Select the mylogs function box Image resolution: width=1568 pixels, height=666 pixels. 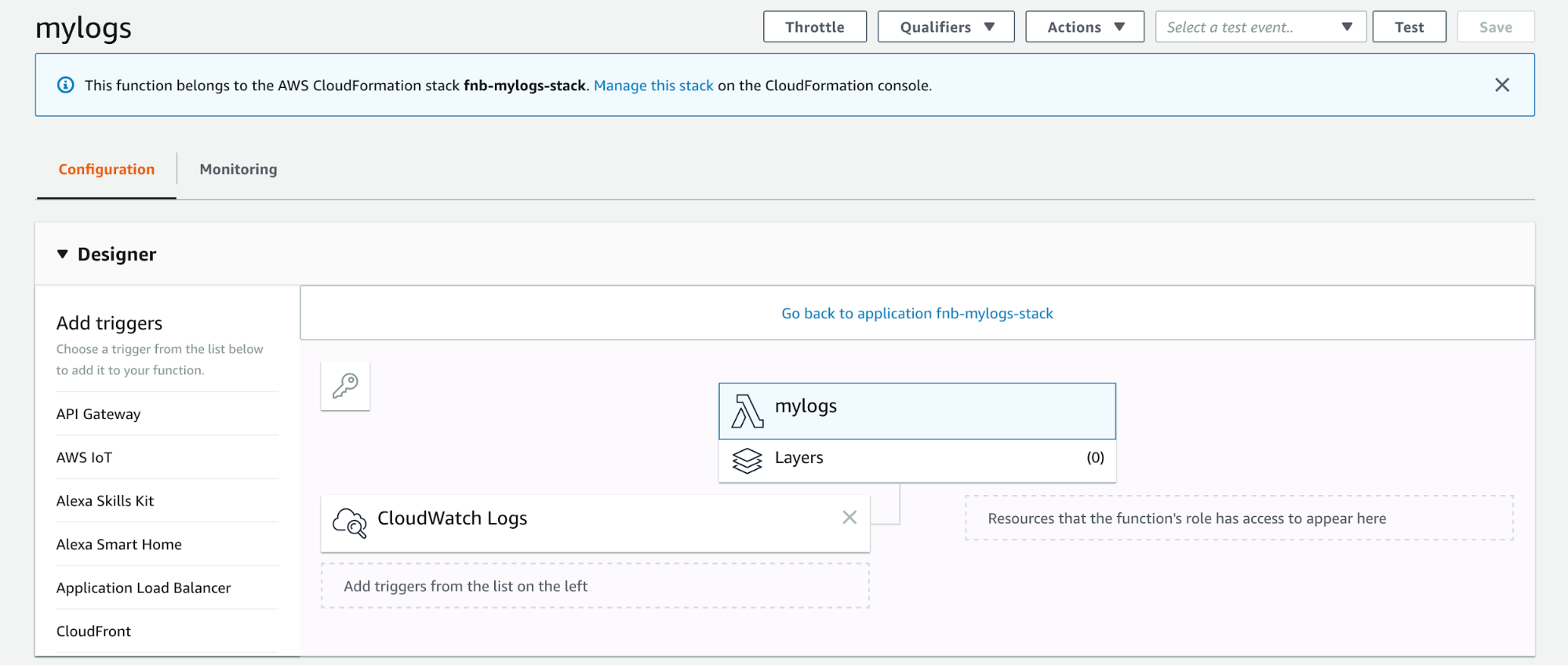coord(917,411)
